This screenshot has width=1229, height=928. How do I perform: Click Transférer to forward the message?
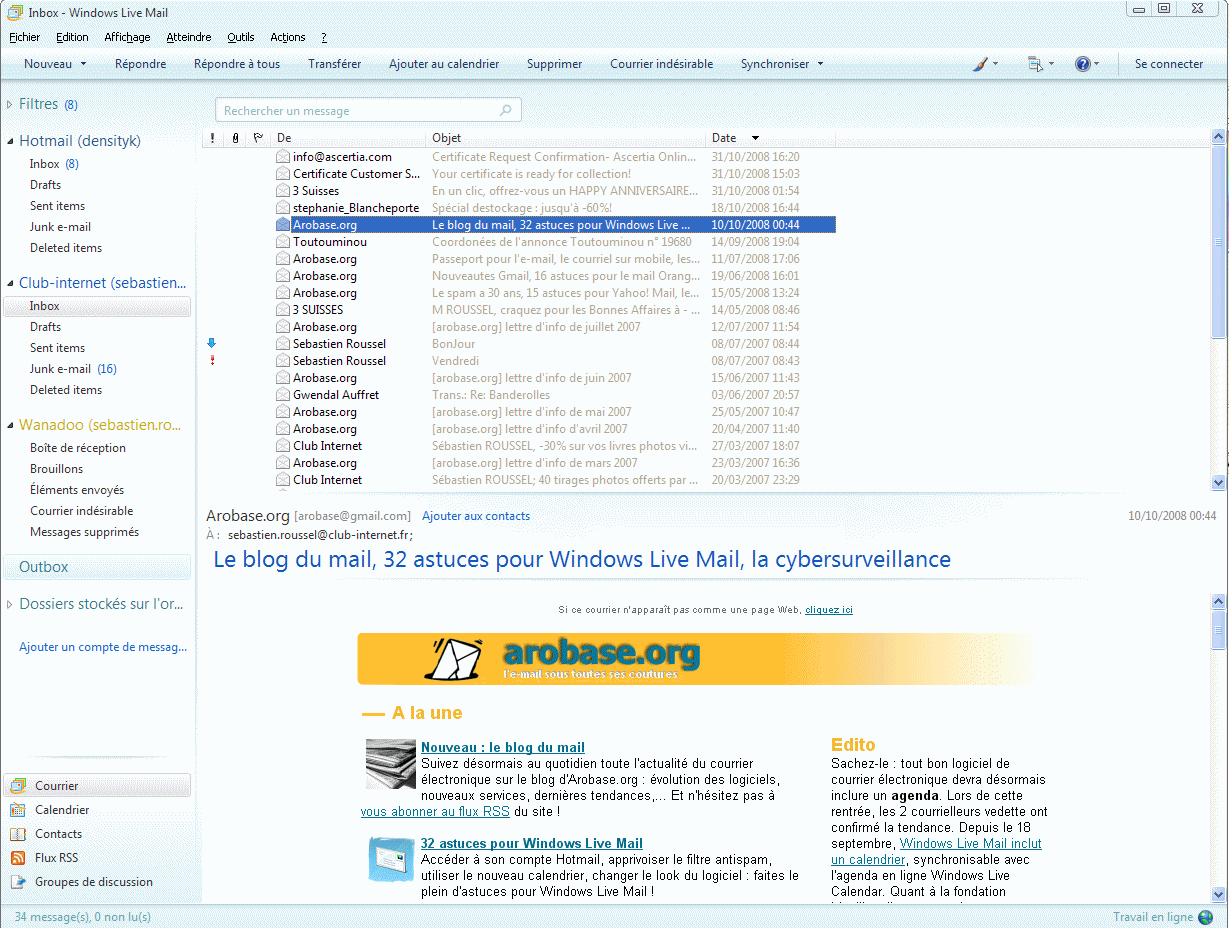[x=335, y=64]
